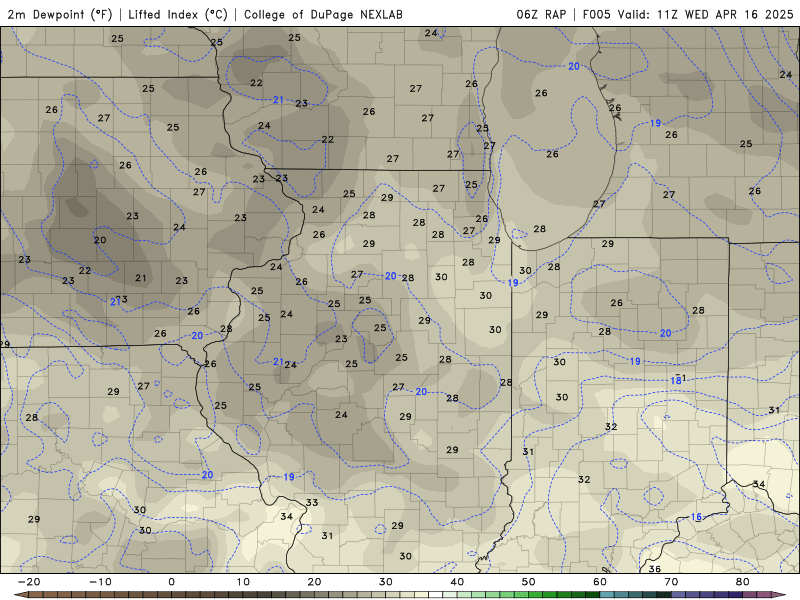Click the 10 label on the color scale
Image resolution: width=800 pixels, height=600 pixels.
243,582
